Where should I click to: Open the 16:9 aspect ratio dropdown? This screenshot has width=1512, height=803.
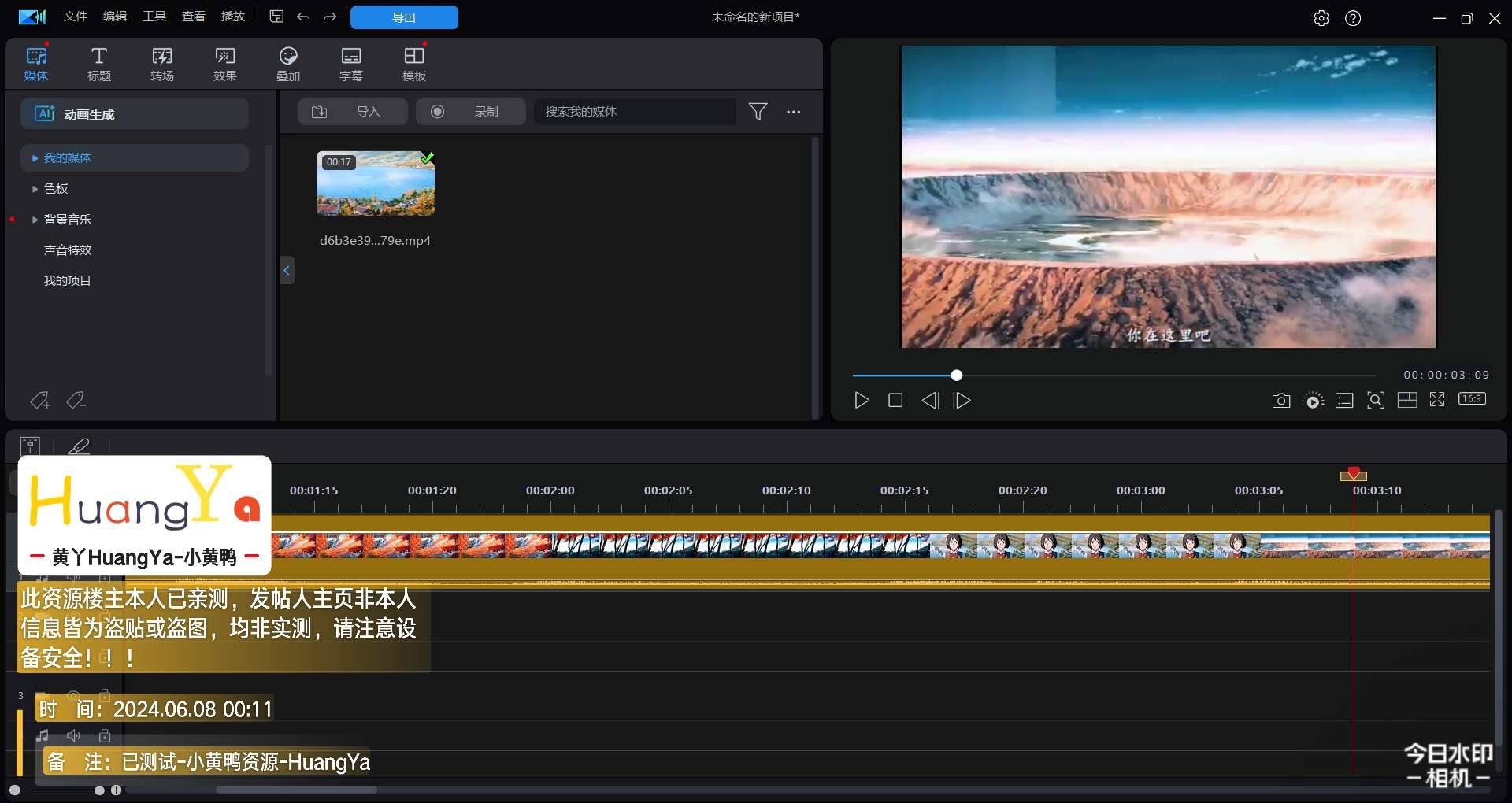coord(1472,399)
